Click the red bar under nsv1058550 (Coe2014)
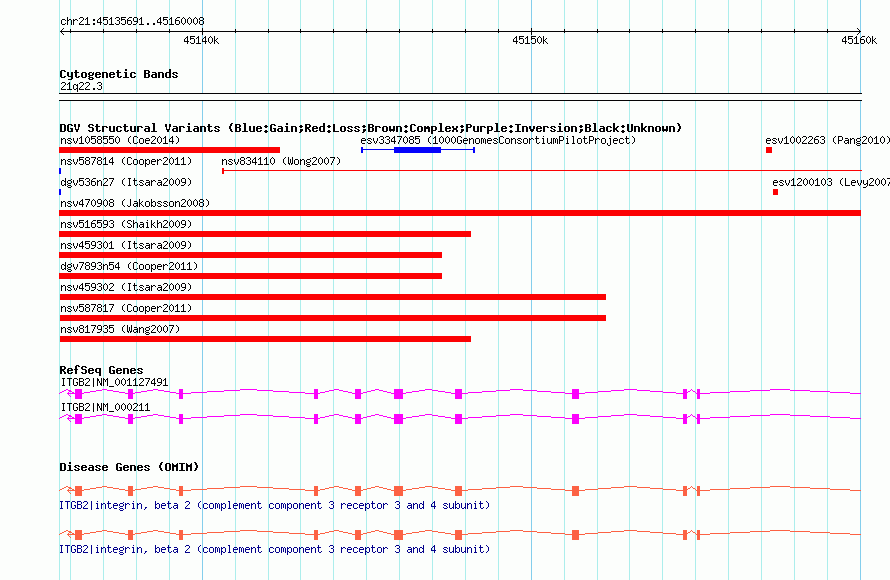The height and width of the screenshot is (580, 890). [170, 150]
